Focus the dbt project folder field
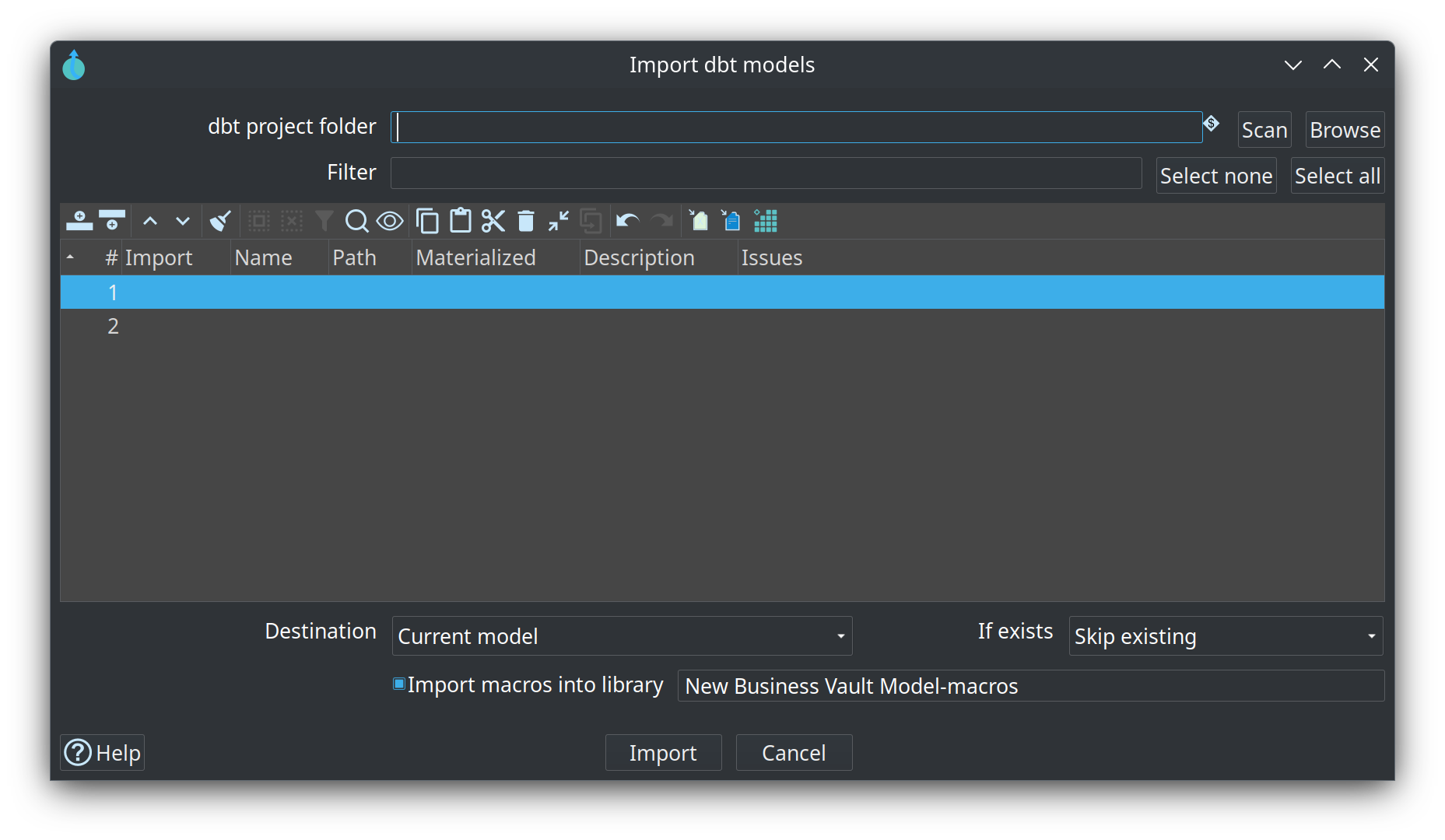 click(x=796, y=127)
